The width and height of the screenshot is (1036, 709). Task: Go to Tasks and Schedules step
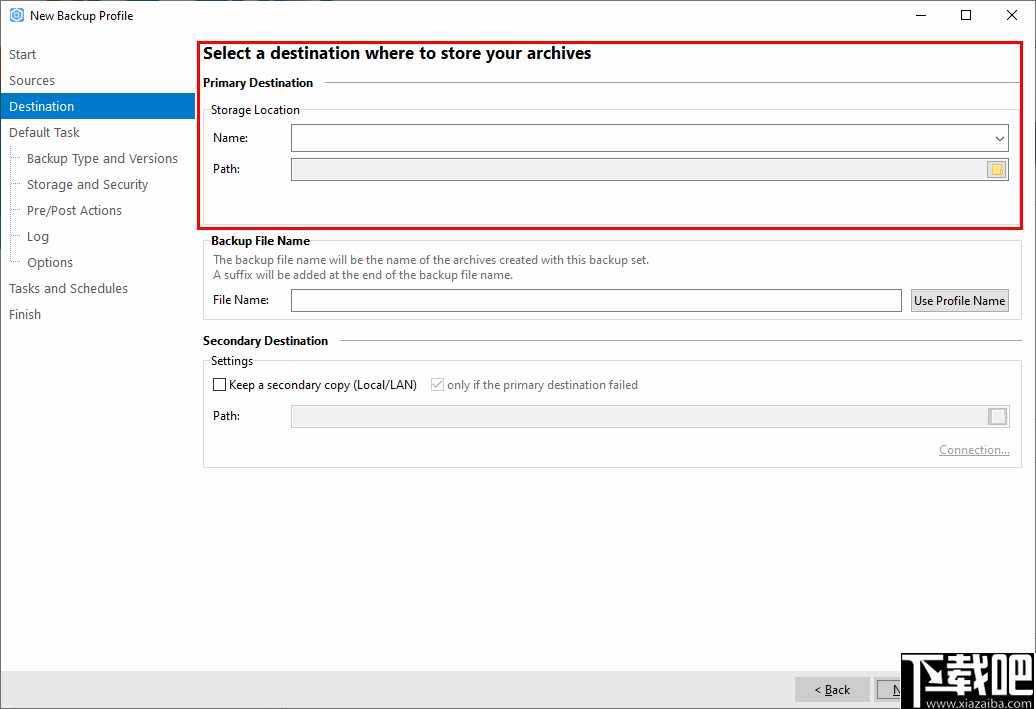(68, 289)
